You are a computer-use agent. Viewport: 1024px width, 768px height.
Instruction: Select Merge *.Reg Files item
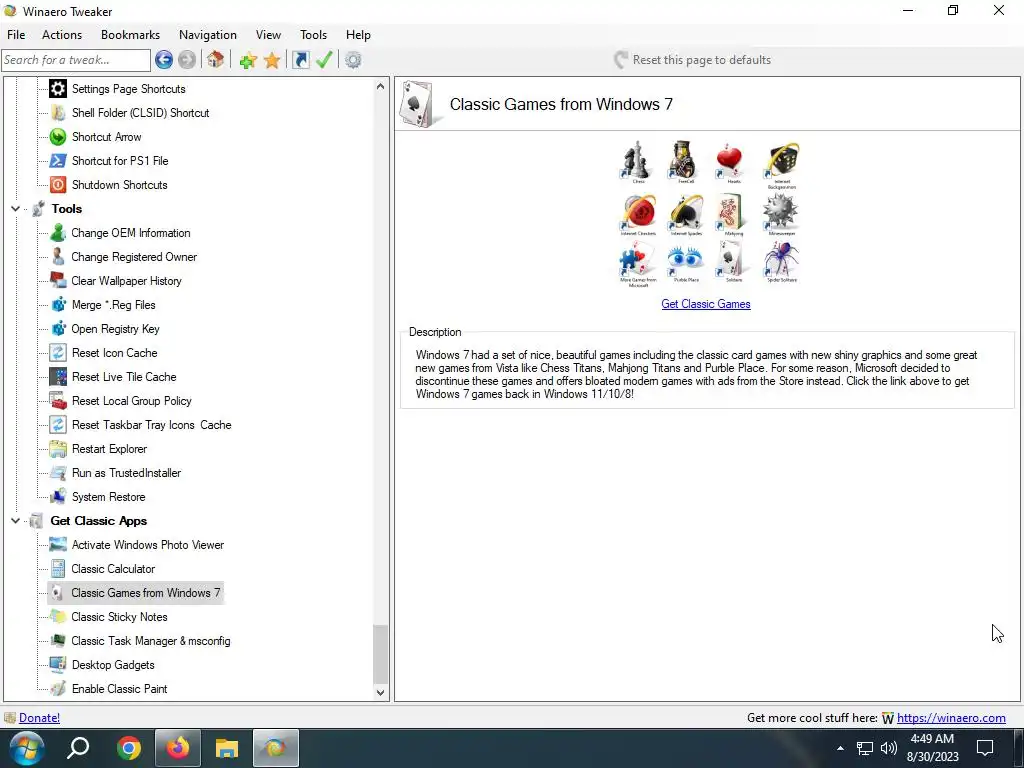click(113, 305)
